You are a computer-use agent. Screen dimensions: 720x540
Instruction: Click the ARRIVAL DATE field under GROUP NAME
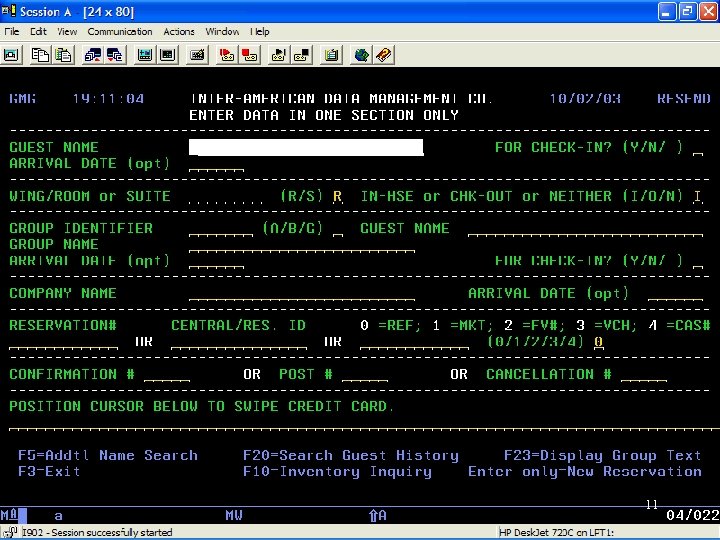point(216,261)
